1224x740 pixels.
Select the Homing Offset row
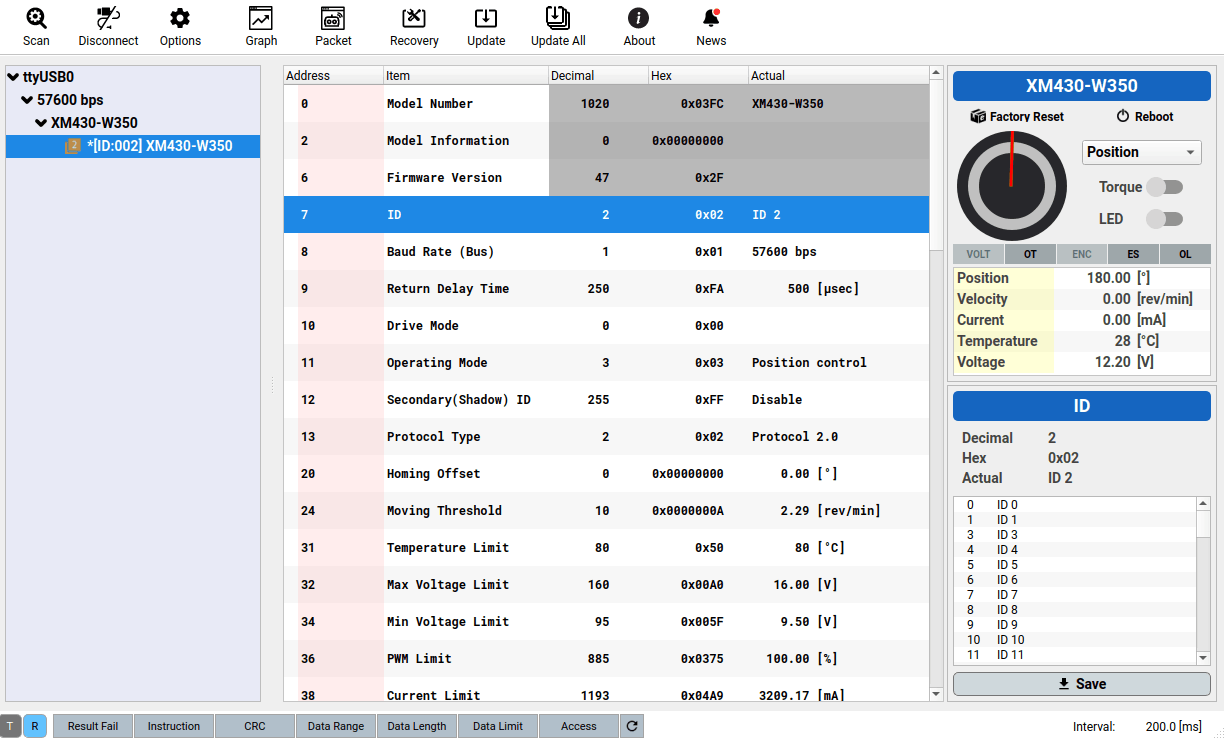(606, 474)
